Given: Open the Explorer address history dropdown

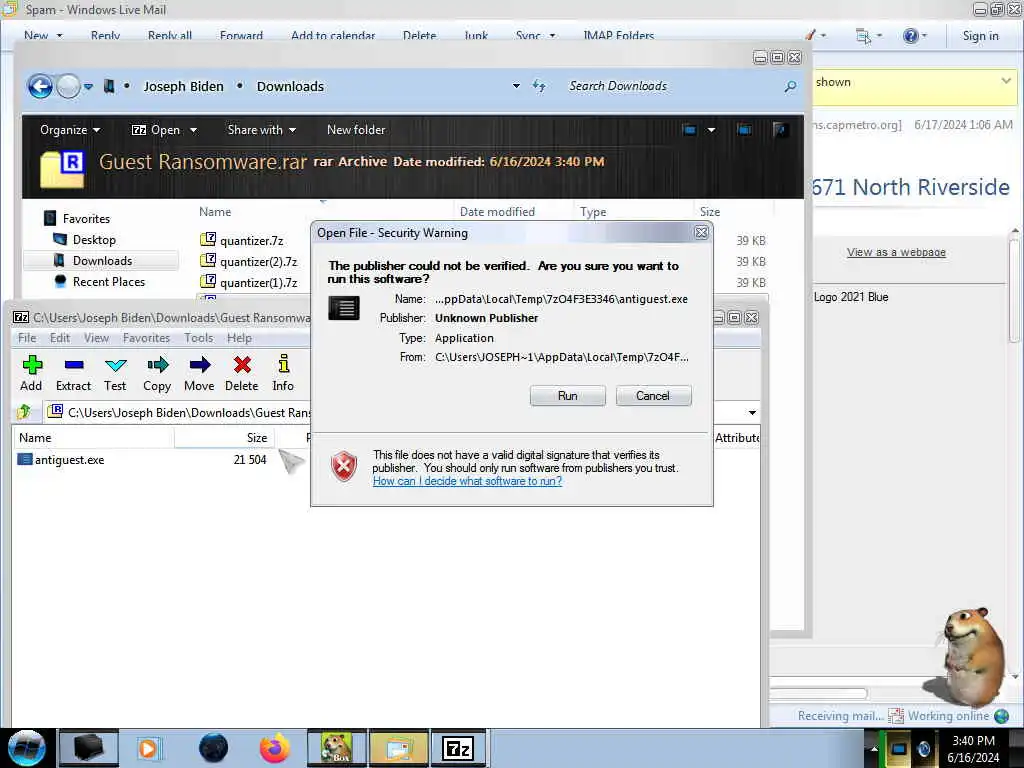Looking at the screenshot, I should click(x=516, y=86).
